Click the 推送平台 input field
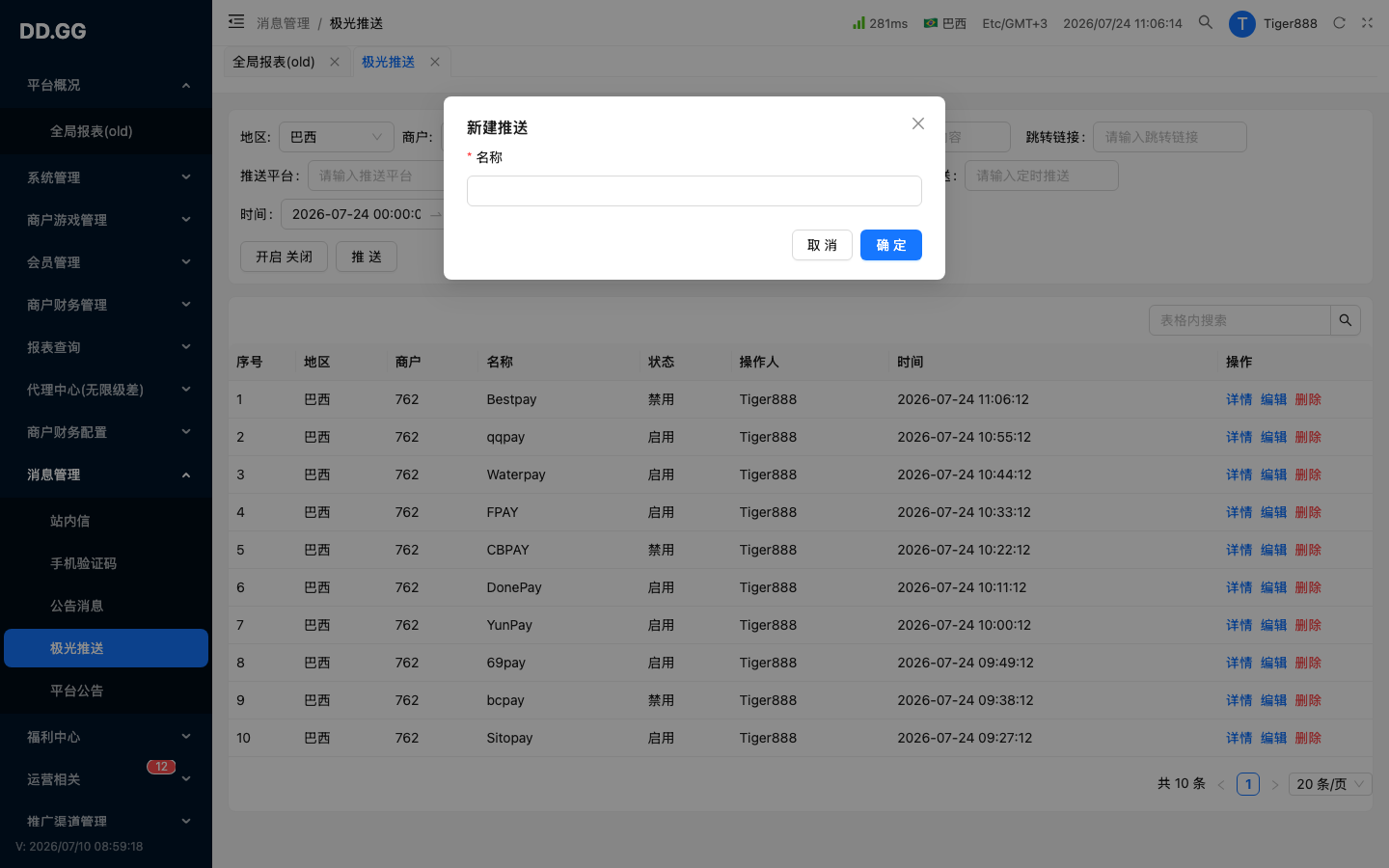Image resolution: width=1389 pixels, height=868 pixels. coord(376,176)
